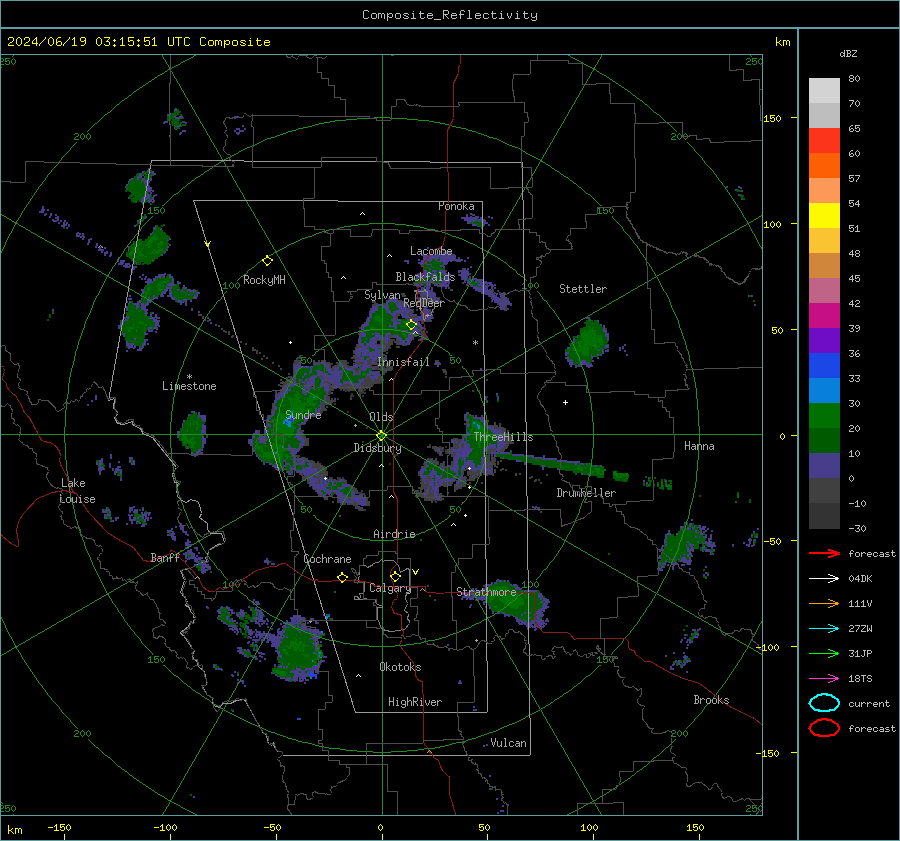
Task: Click the Limestone label
Action: 189,386
